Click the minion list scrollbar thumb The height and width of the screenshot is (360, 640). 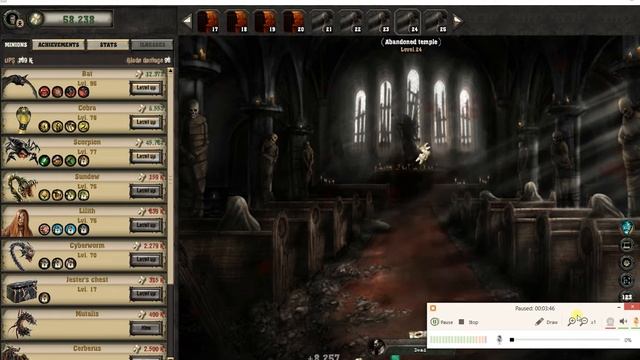(171, 178)
